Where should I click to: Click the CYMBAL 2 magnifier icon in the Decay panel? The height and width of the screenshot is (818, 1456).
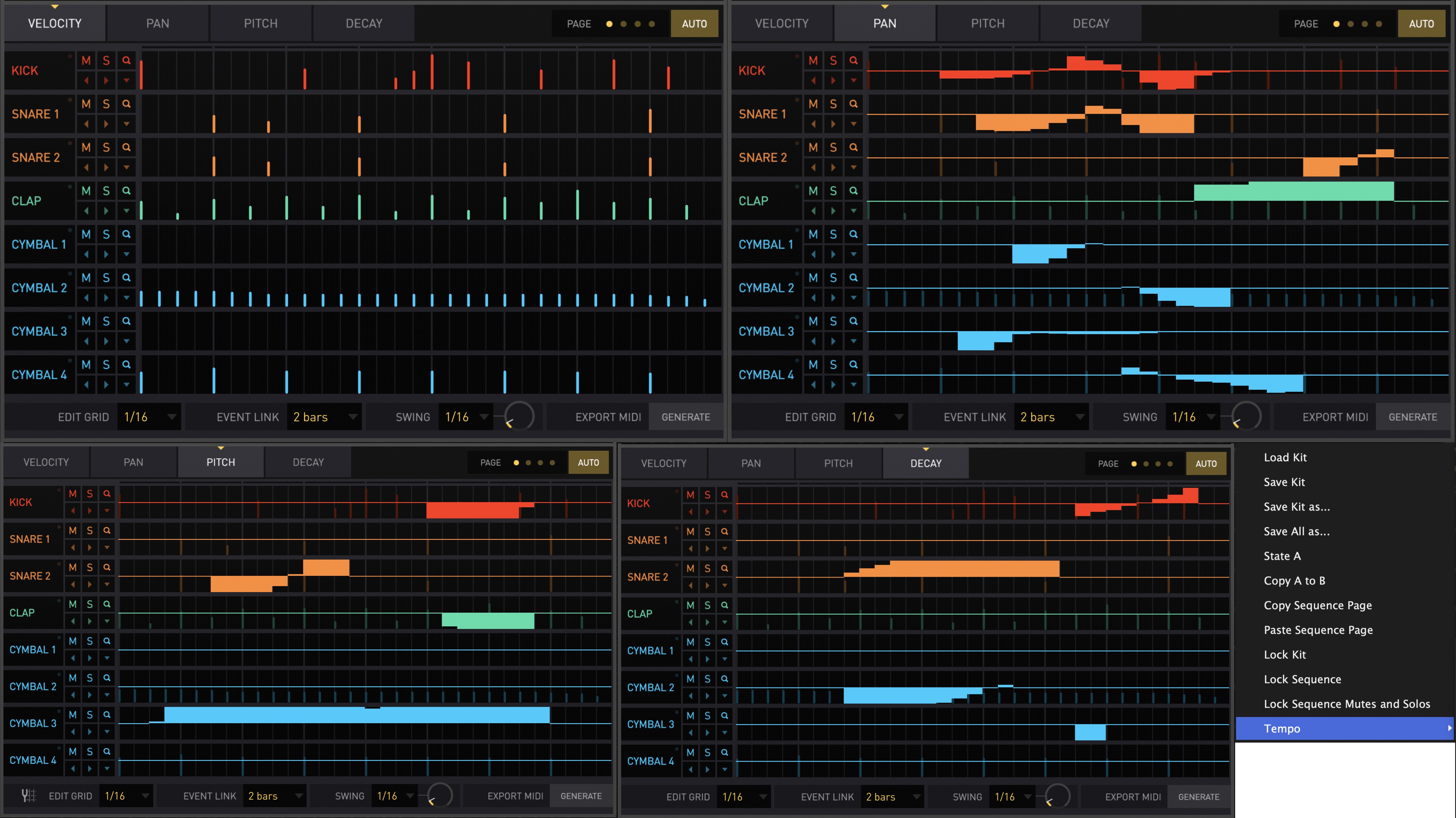click(724, 679)
